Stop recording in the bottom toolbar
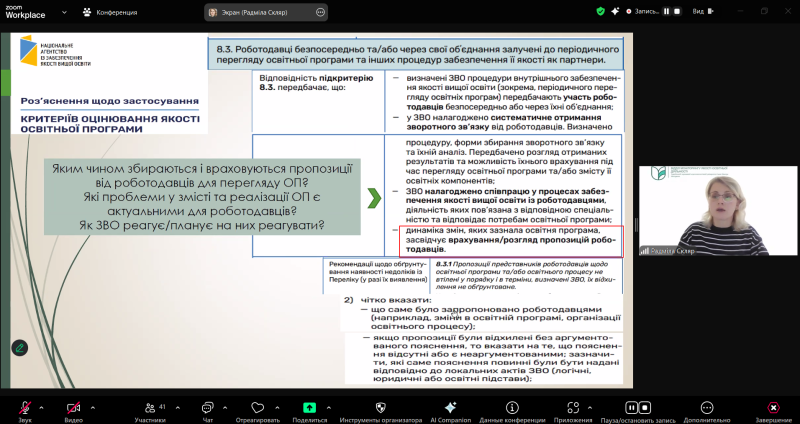 click(645, 408)
